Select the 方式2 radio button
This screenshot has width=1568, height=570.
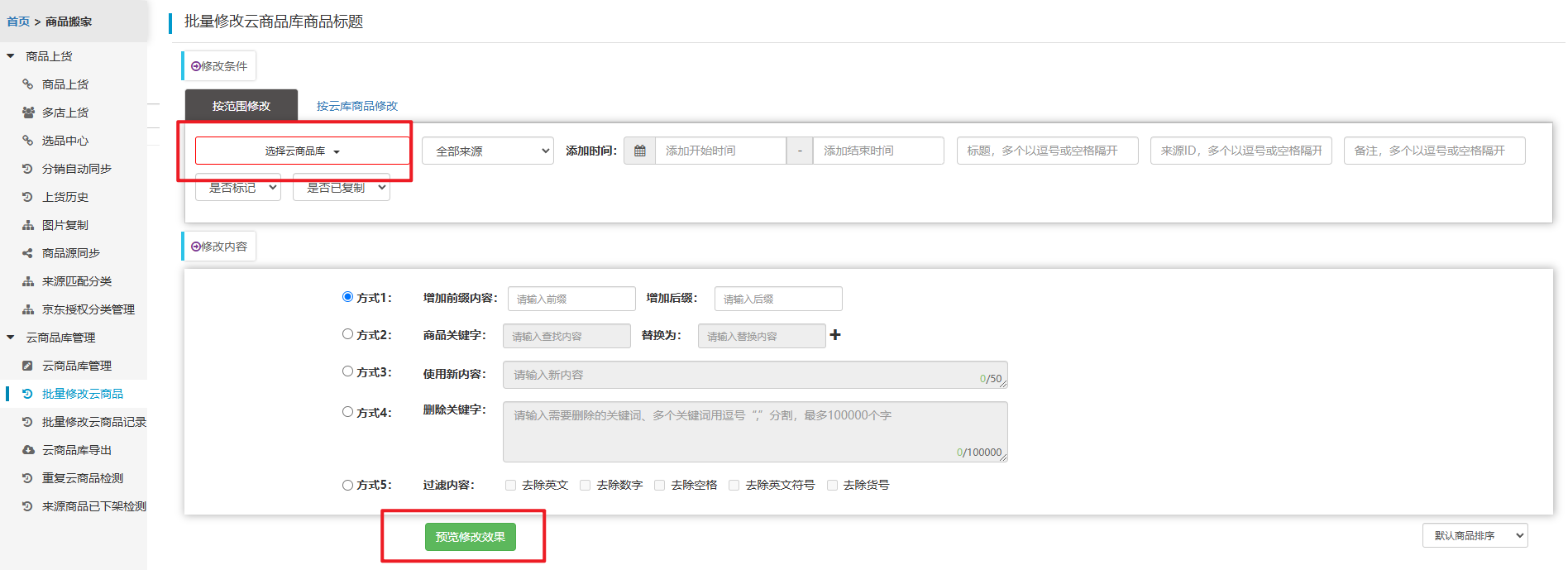[x=347, y=334]
